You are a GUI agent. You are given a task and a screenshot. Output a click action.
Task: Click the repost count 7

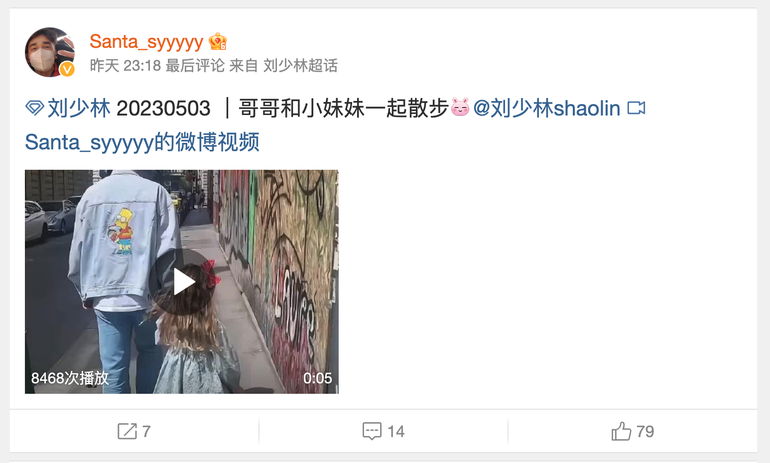coord(146,432)
